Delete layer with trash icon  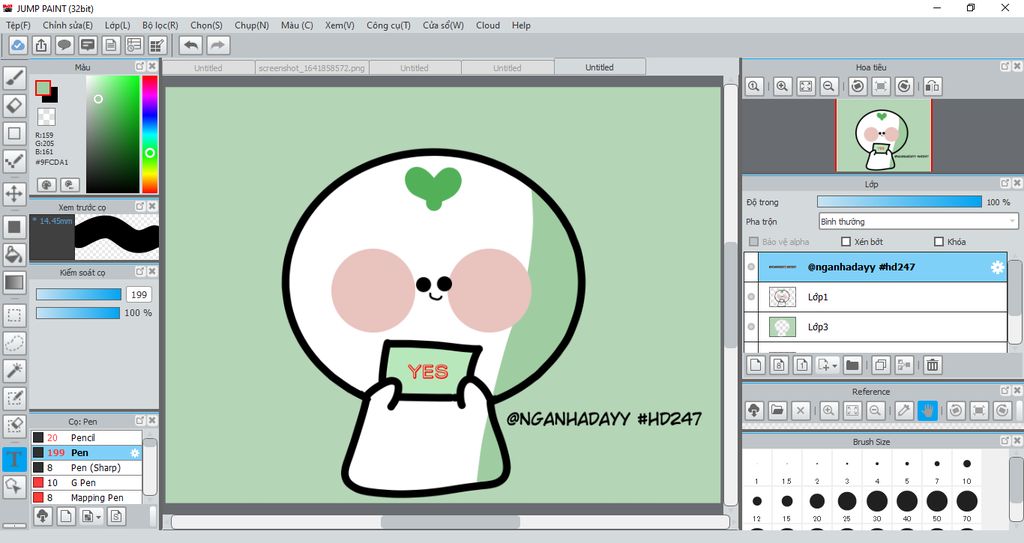(933, 365)
